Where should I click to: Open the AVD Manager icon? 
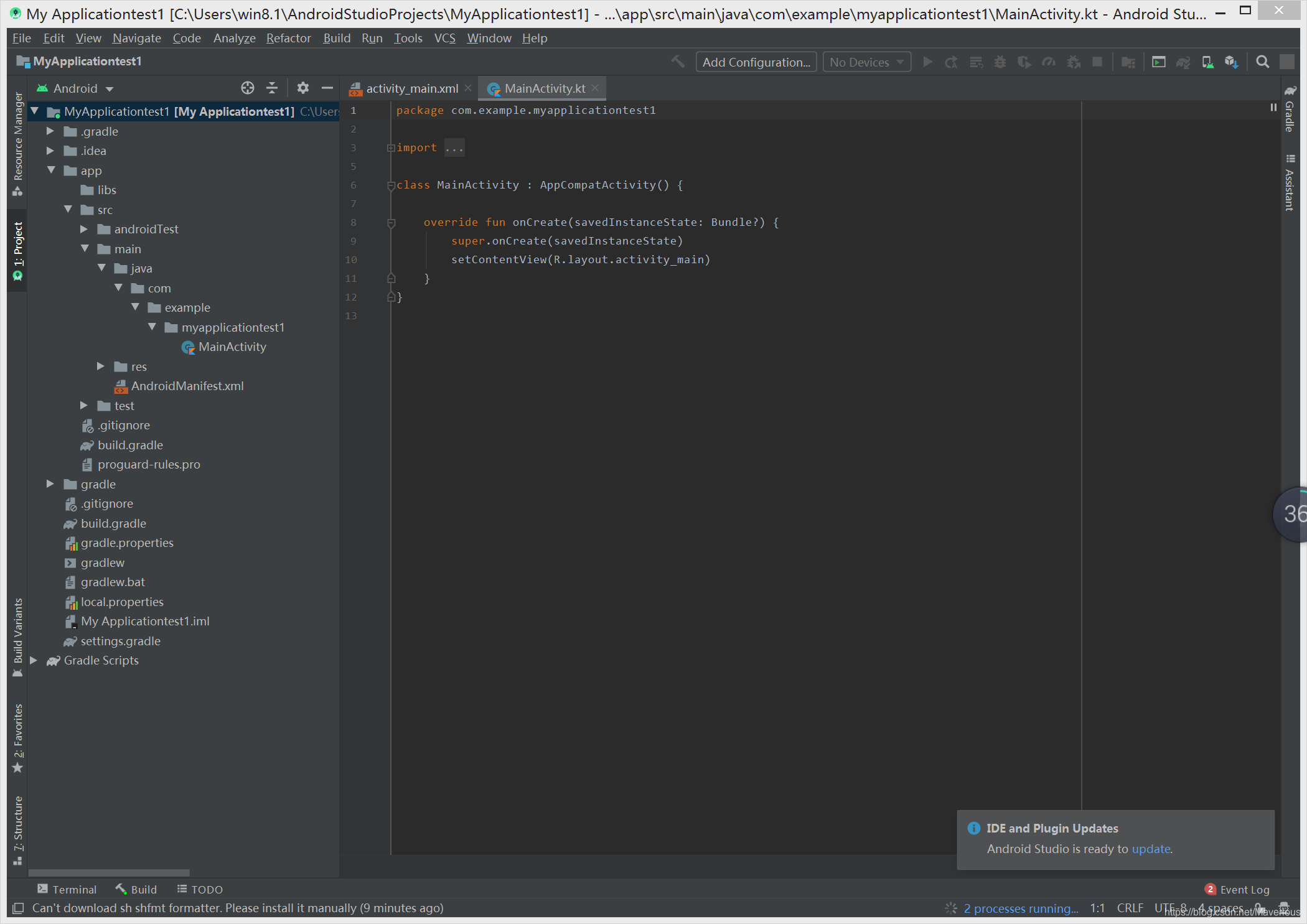tap(1207, 62)
